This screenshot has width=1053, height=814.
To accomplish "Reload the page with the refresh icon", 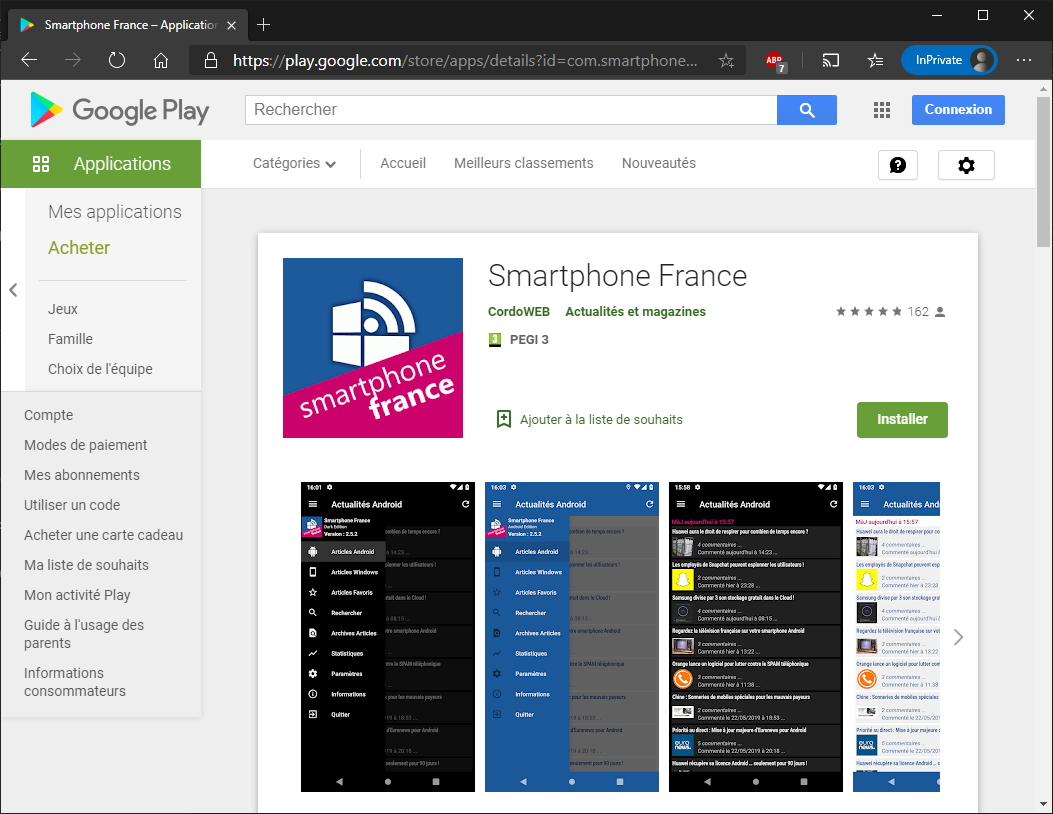I will [117, 60].
